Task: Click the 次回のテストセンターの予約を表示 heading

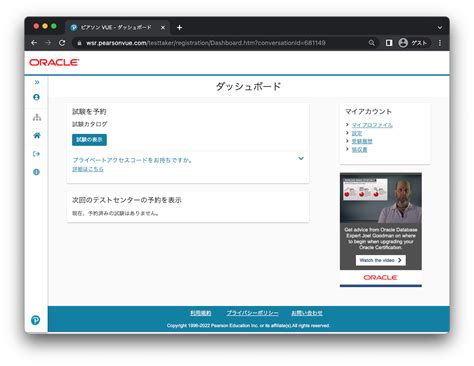Action: click(x=127, y=200)
